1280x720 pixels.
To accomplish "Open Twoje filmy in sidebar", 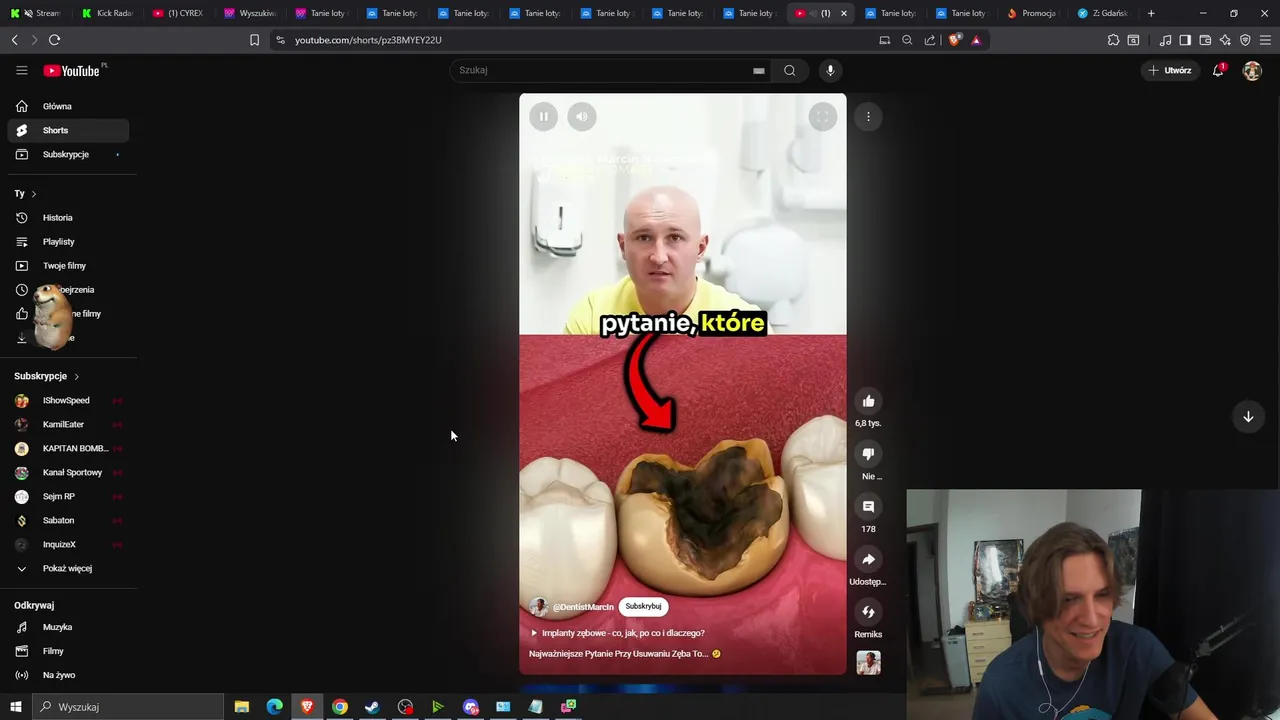I will pyautogui.click(x=68, y=265).
